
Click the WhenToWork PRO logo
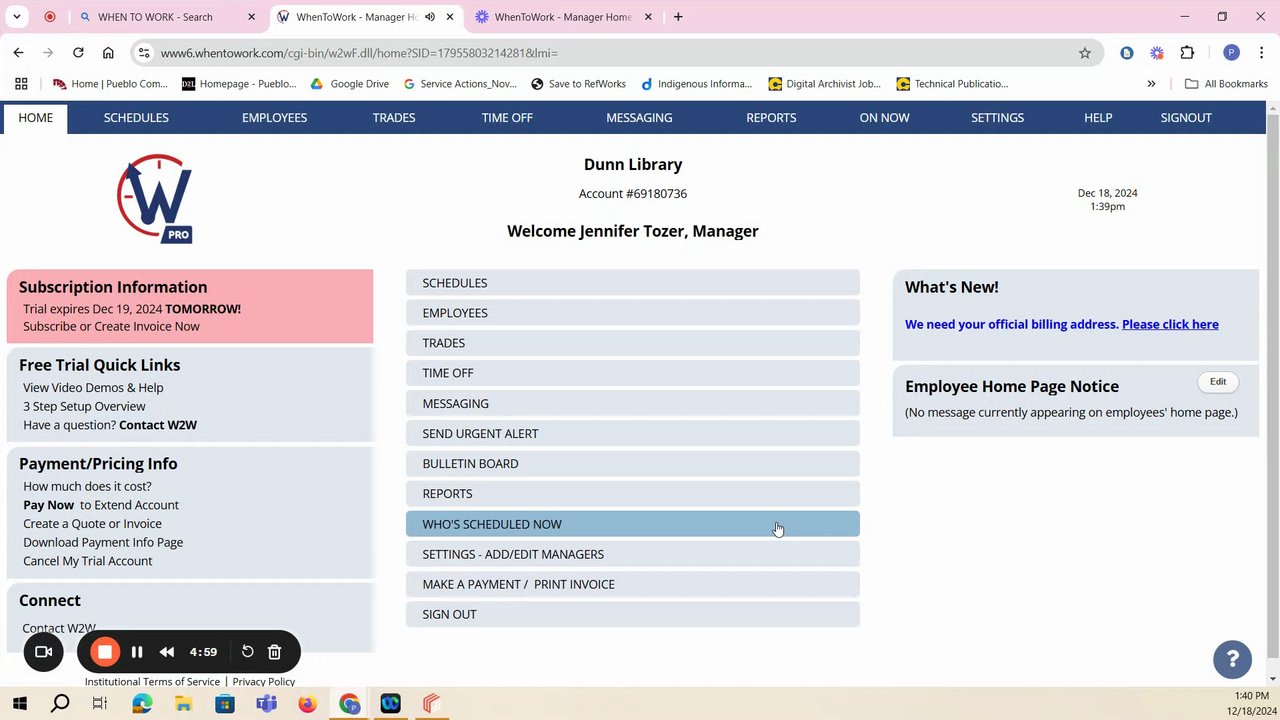[155, 199]
